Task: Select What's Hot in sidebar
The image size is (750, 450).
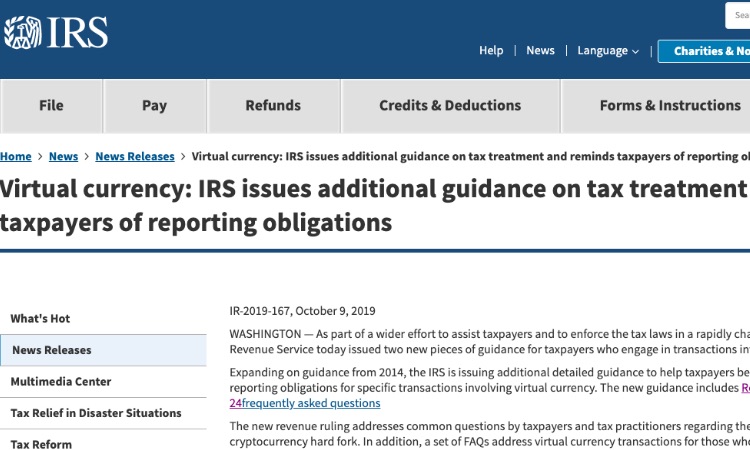Action: point(103,318)
